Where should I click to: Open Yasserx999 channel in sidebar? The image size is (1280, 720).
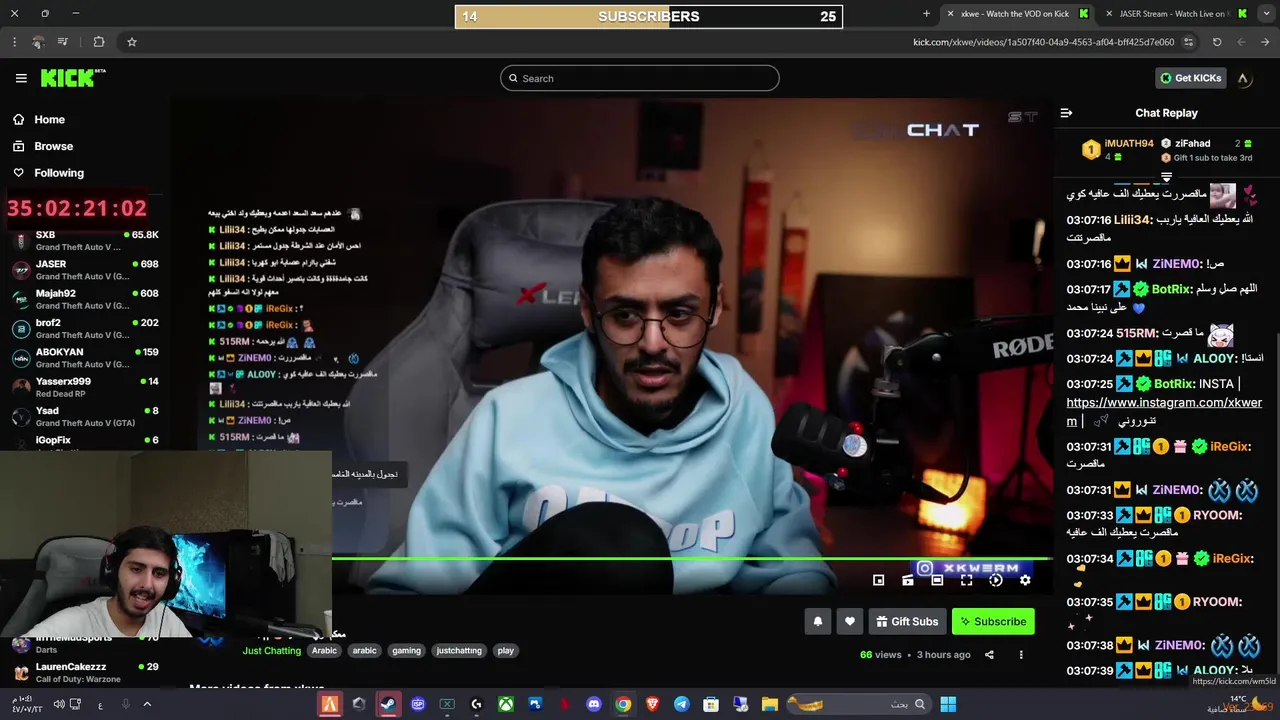click(85, 387)
